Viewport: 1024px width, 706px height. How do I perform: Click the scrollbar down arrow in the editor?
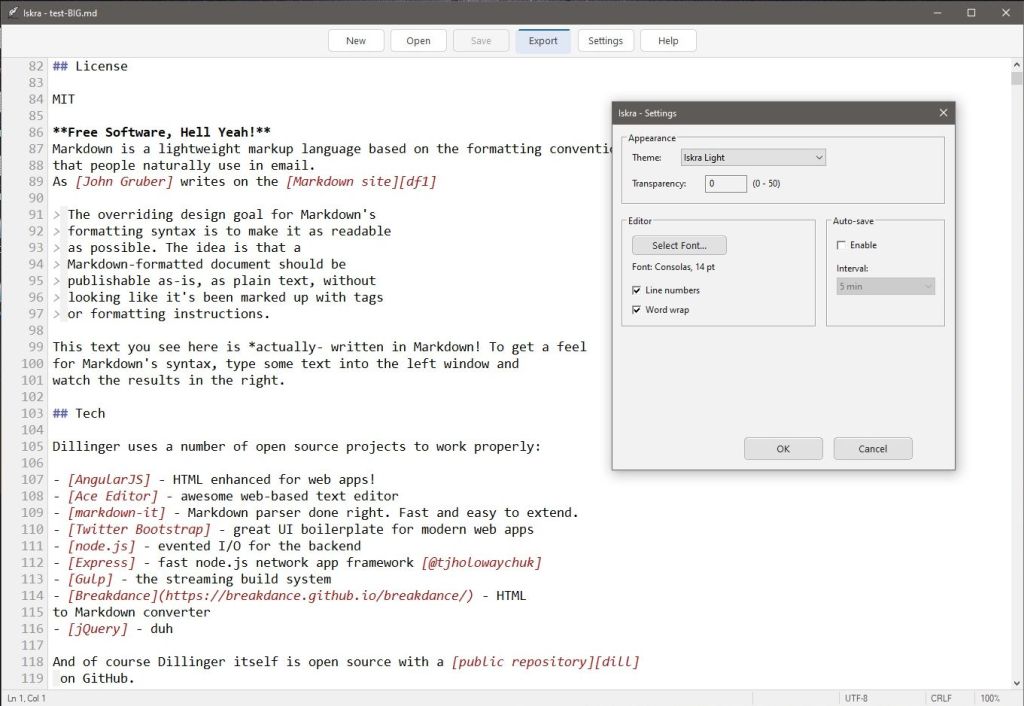[x=1016, y=682]
